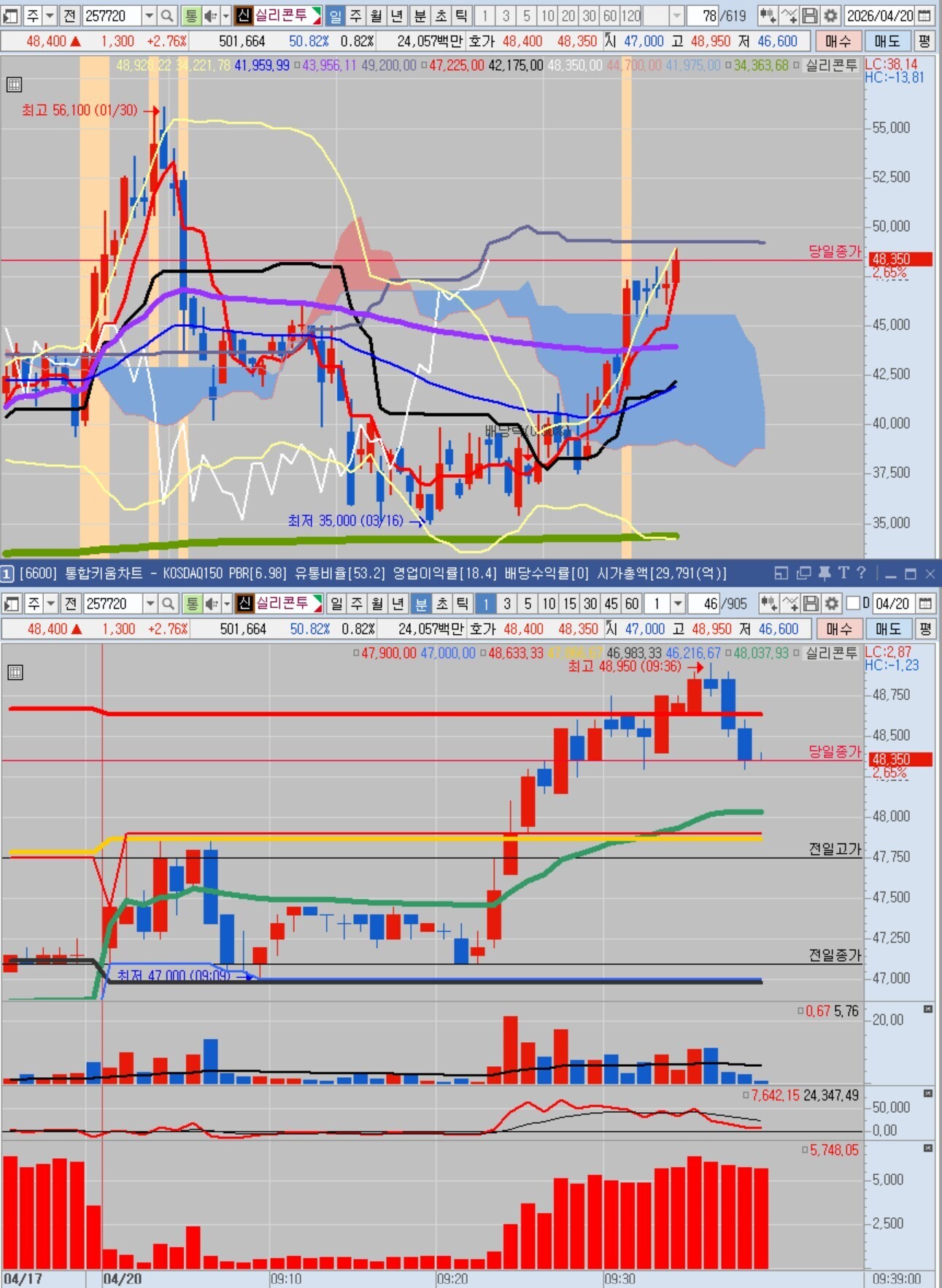Open the date calendar picker in upper toolbar

(x=924, y=15)
